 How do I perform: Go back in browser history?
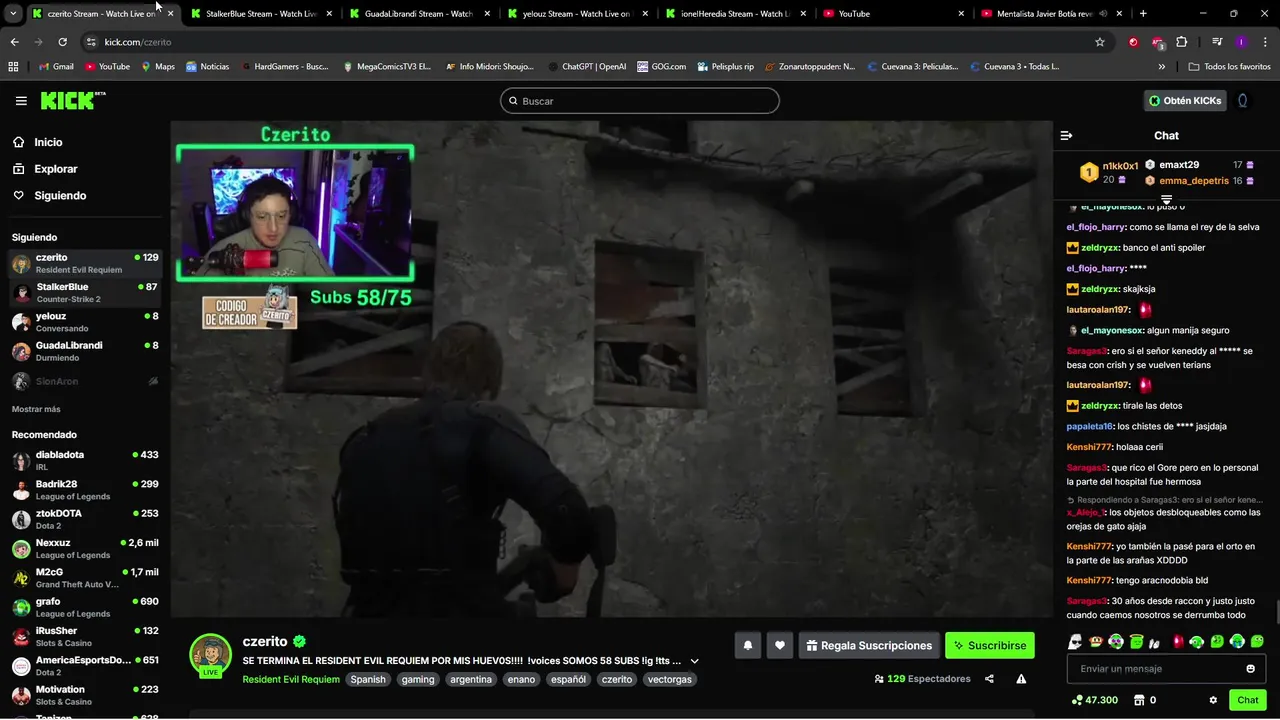coord(14,42)
